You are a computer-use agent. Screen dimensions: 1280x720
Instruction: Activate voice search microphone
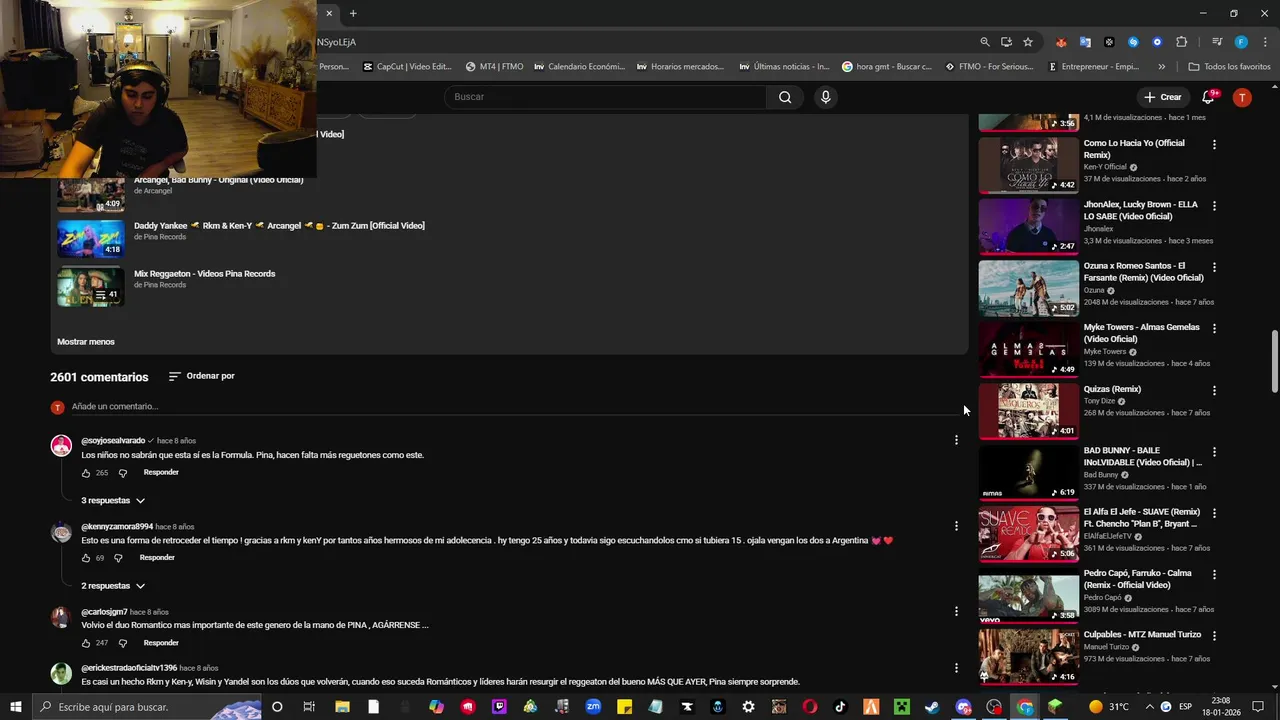tap(825, 97)
